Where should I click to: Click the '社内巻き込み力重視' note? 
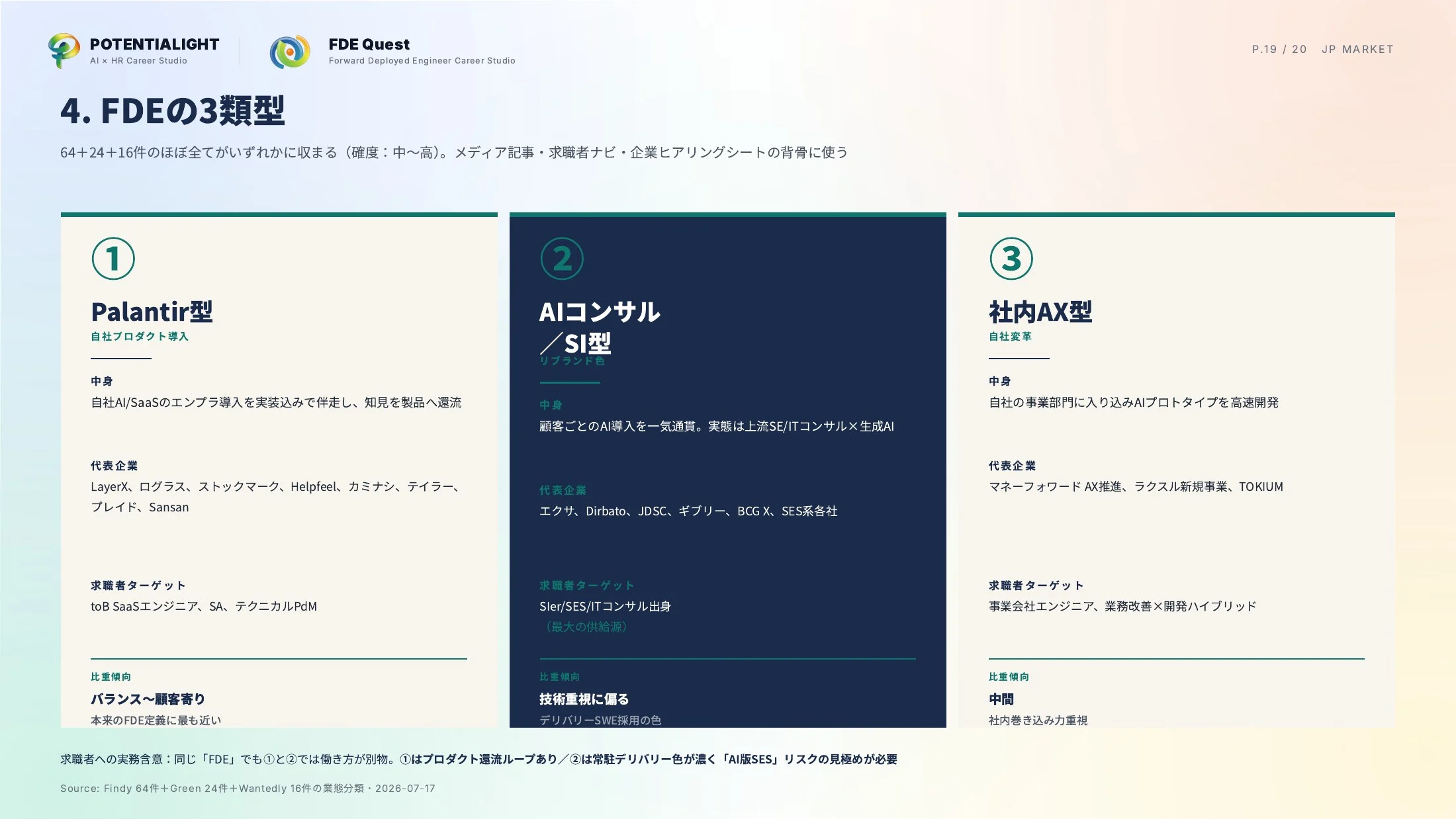pyautogui.click(x=1038, y=720)
